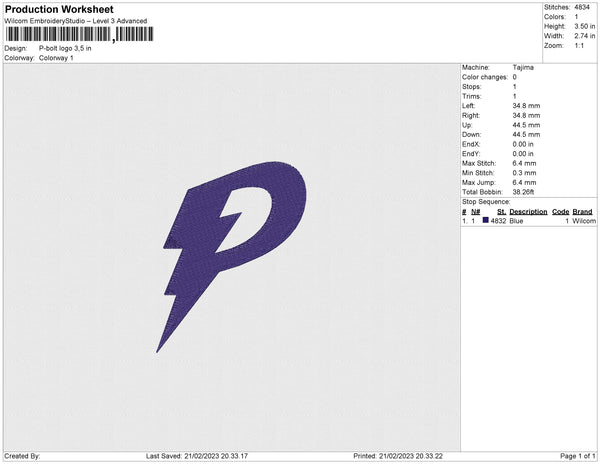
Task: Click the 'Wilcom' brand cell
Action: point(584,221)
